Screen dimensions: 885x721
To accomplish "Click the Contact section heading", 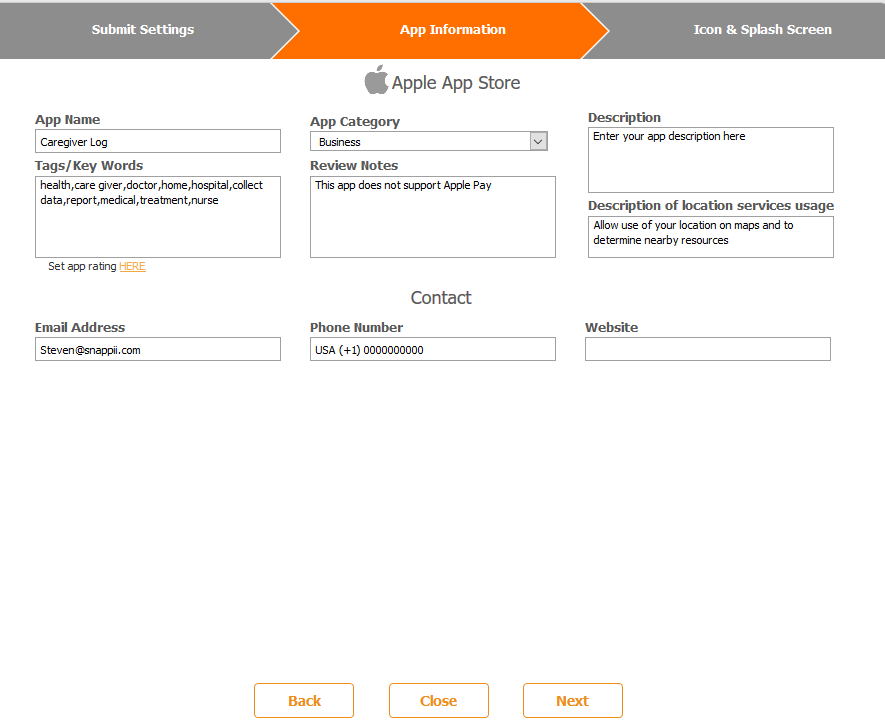I will point(441,298).
